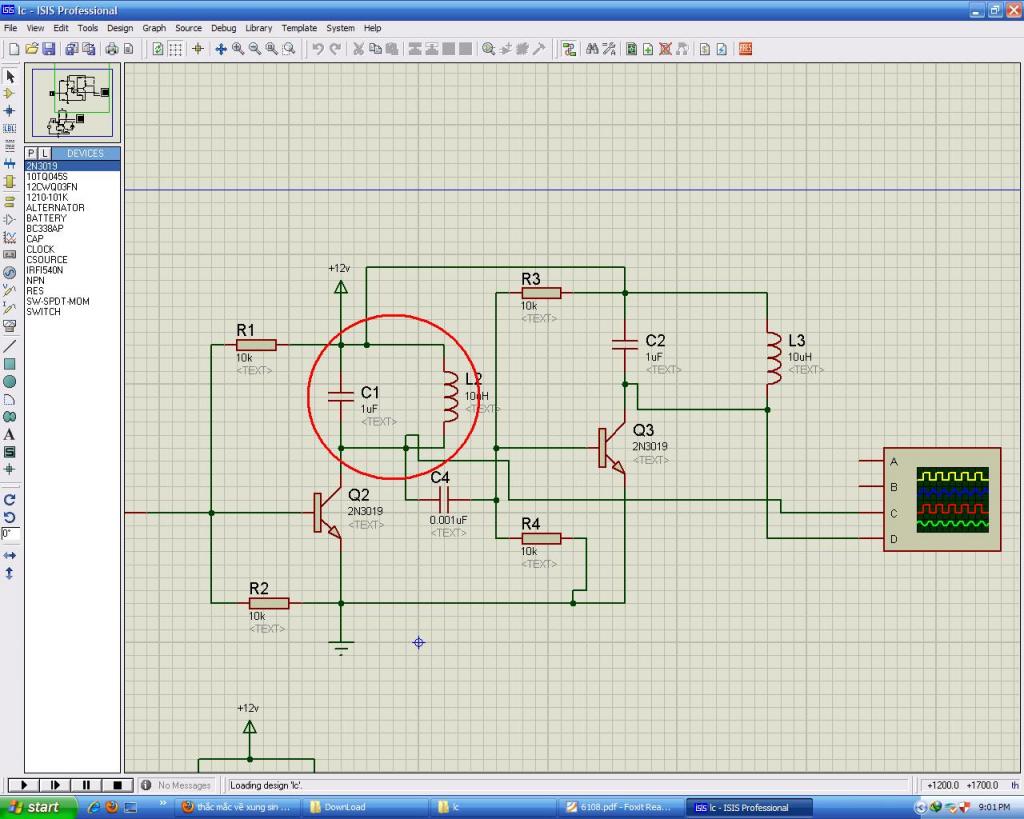Click the Rotate clockwise icon
The image size is (1024, 819).
click(10, 498)
